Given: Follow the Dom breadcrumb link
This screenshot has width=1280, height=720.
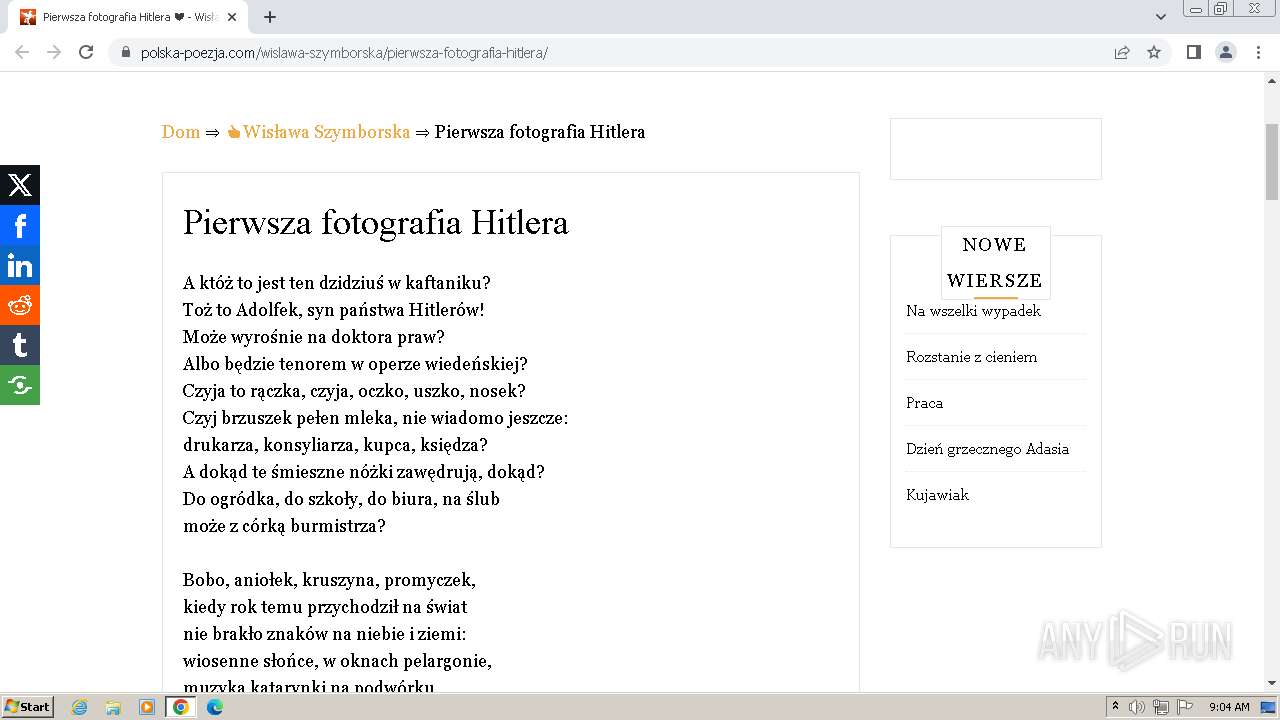Looking at the screenshot, I should pyautogui.click(x=181, y=132).
